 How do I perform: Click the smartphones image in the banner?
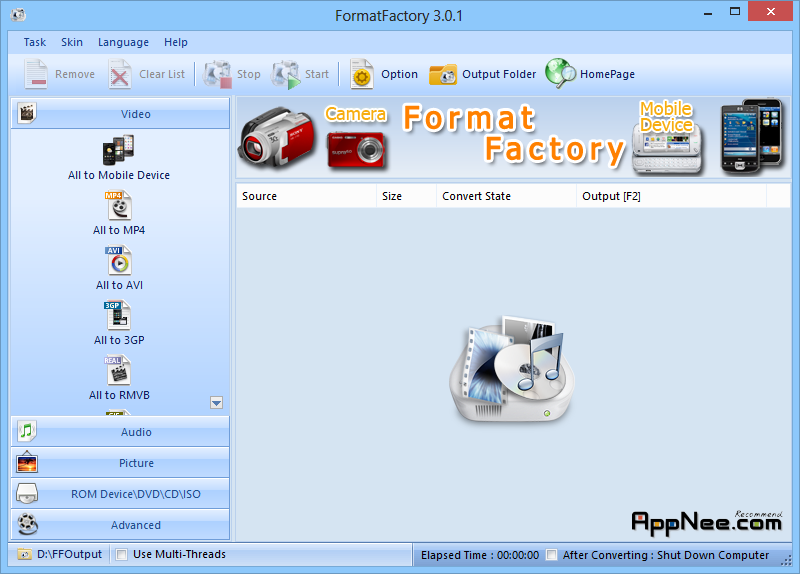tap(752, 136)
